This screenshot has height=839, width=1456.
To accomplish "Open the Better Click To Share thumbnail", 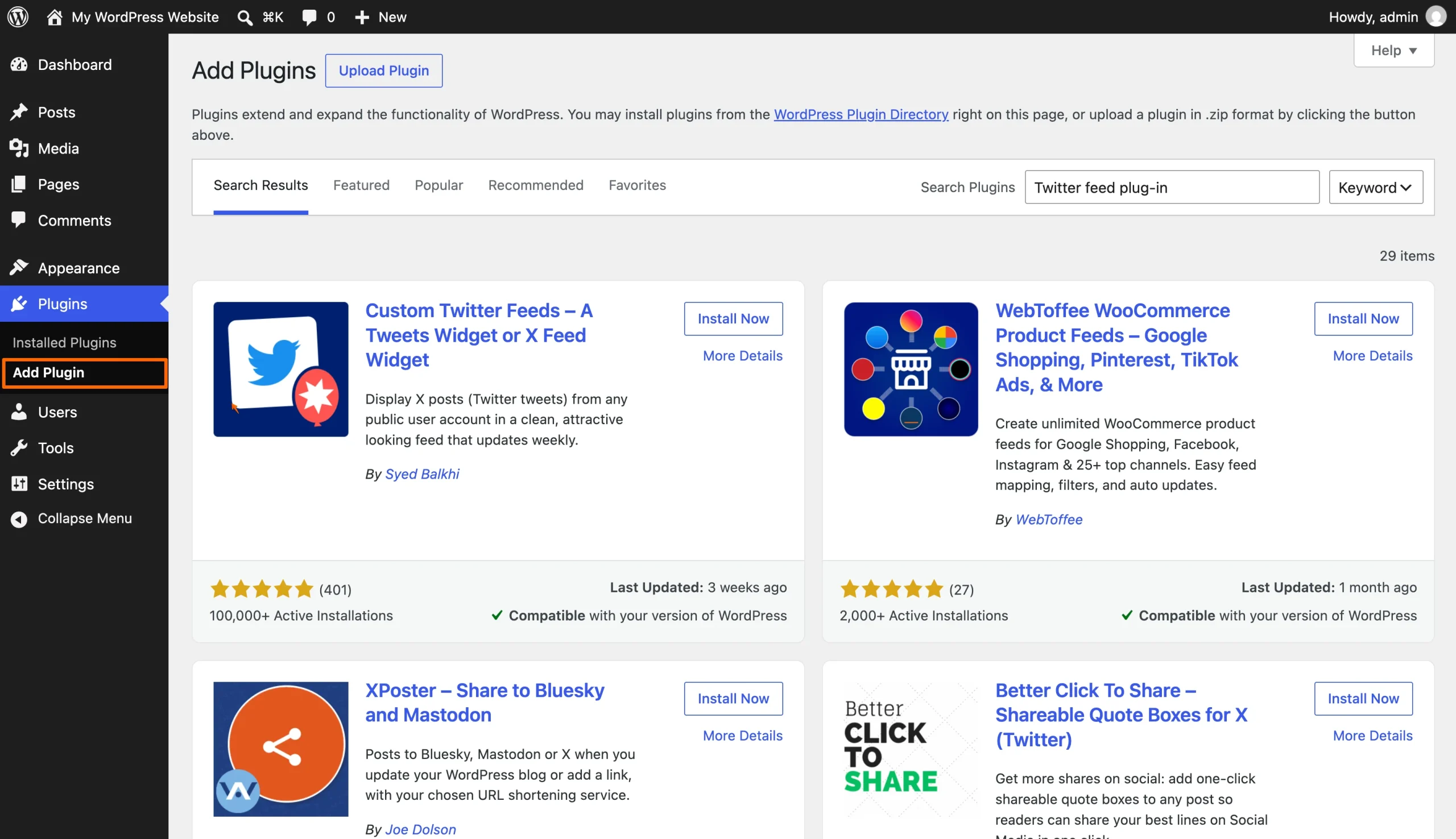I will (x=911, y=749).
